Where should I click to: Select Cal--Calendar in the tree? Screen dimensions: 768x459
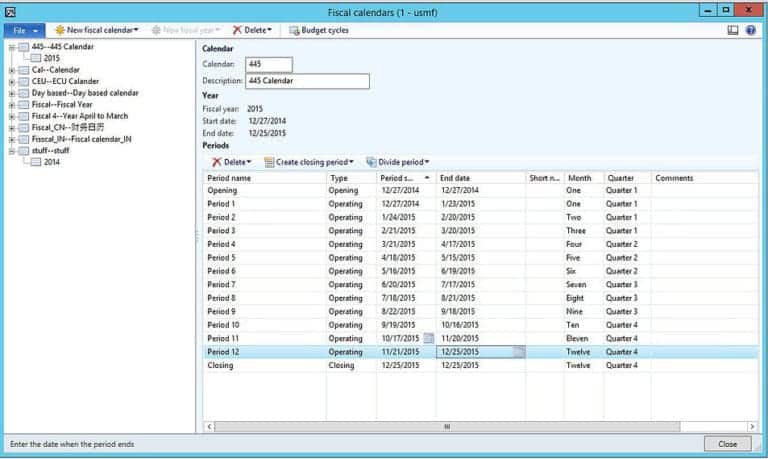coord(55,70)
